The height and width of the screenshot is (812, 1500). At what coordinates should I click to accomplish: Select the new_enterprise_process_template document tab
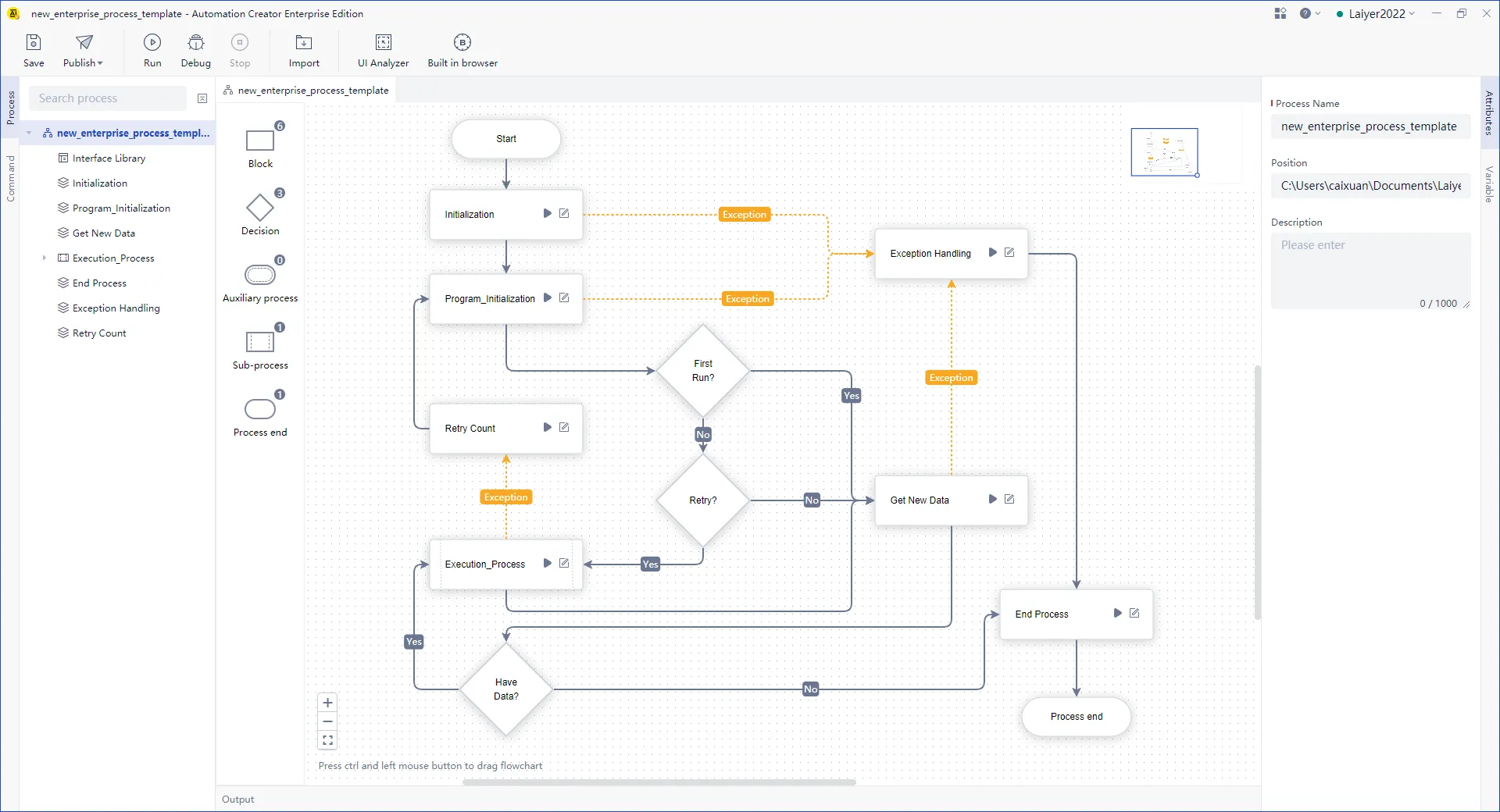tap(306, 91)
